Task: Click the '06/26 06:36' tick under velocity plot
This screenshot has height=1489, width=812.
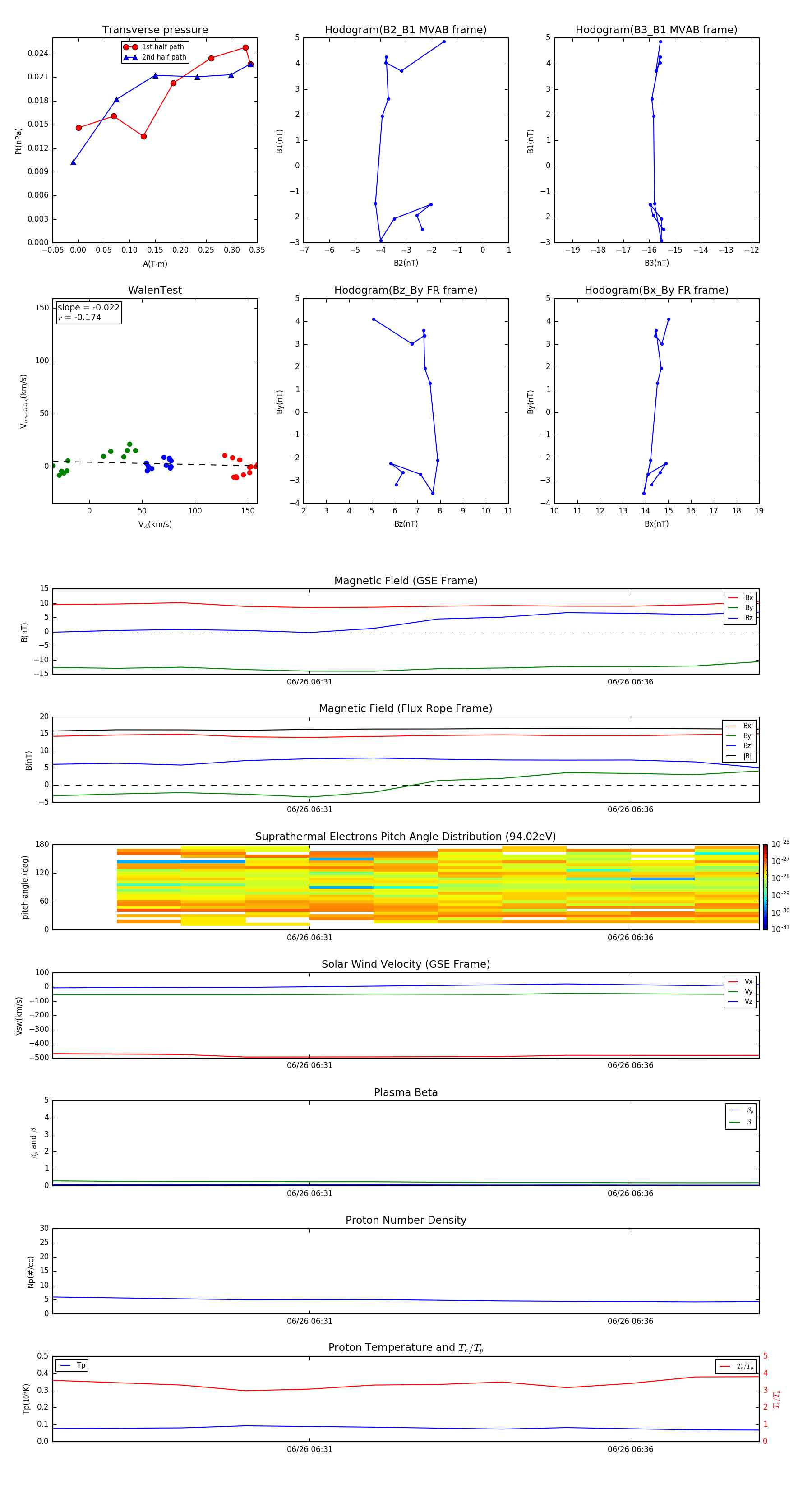Action: tap(631, 1065)
